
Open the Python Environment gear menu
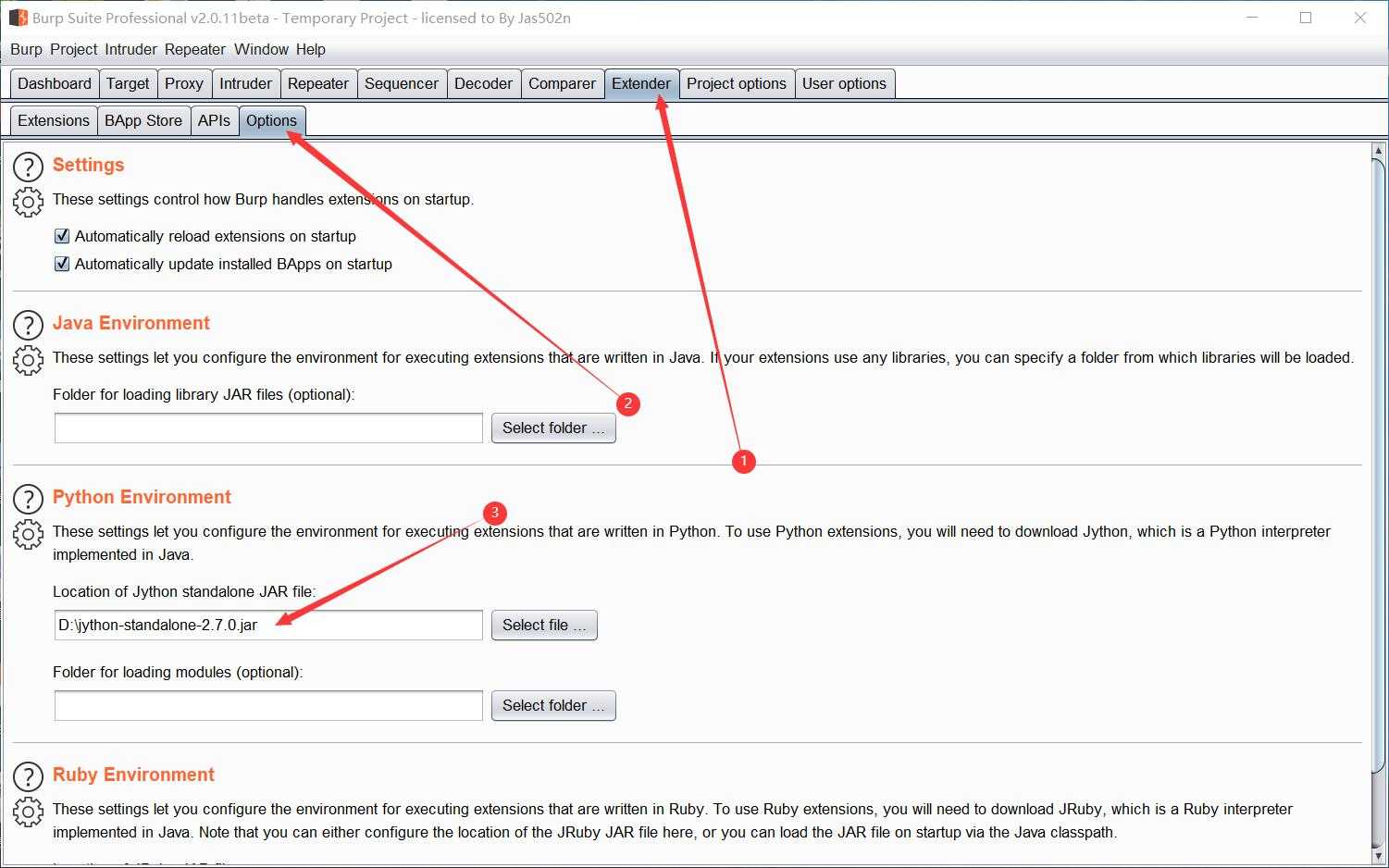tap(29, 533)
